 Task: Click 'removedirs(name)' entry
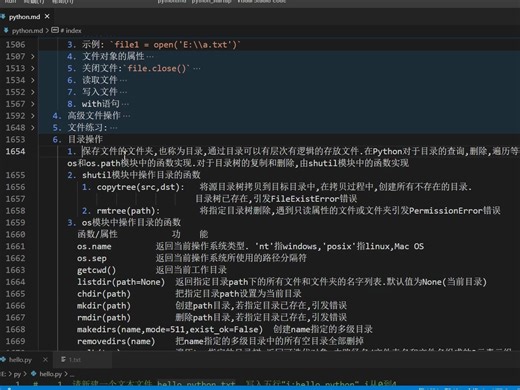(116, 341)
